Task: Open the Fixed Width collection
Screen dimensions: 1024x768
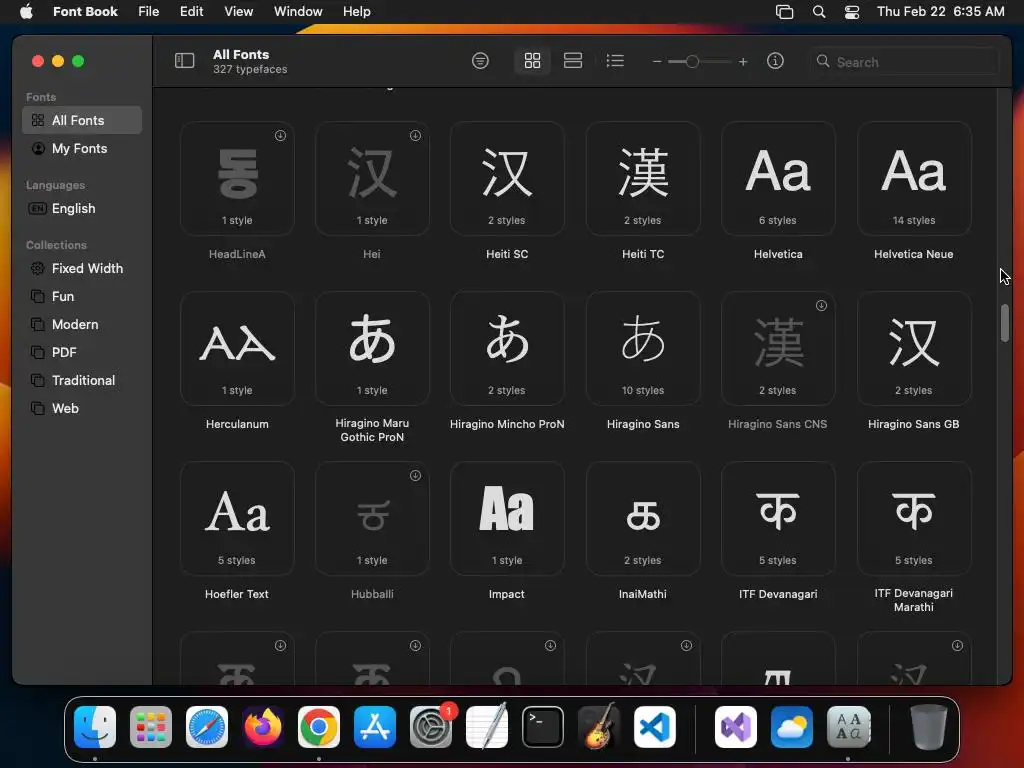Action: [82, 268]
